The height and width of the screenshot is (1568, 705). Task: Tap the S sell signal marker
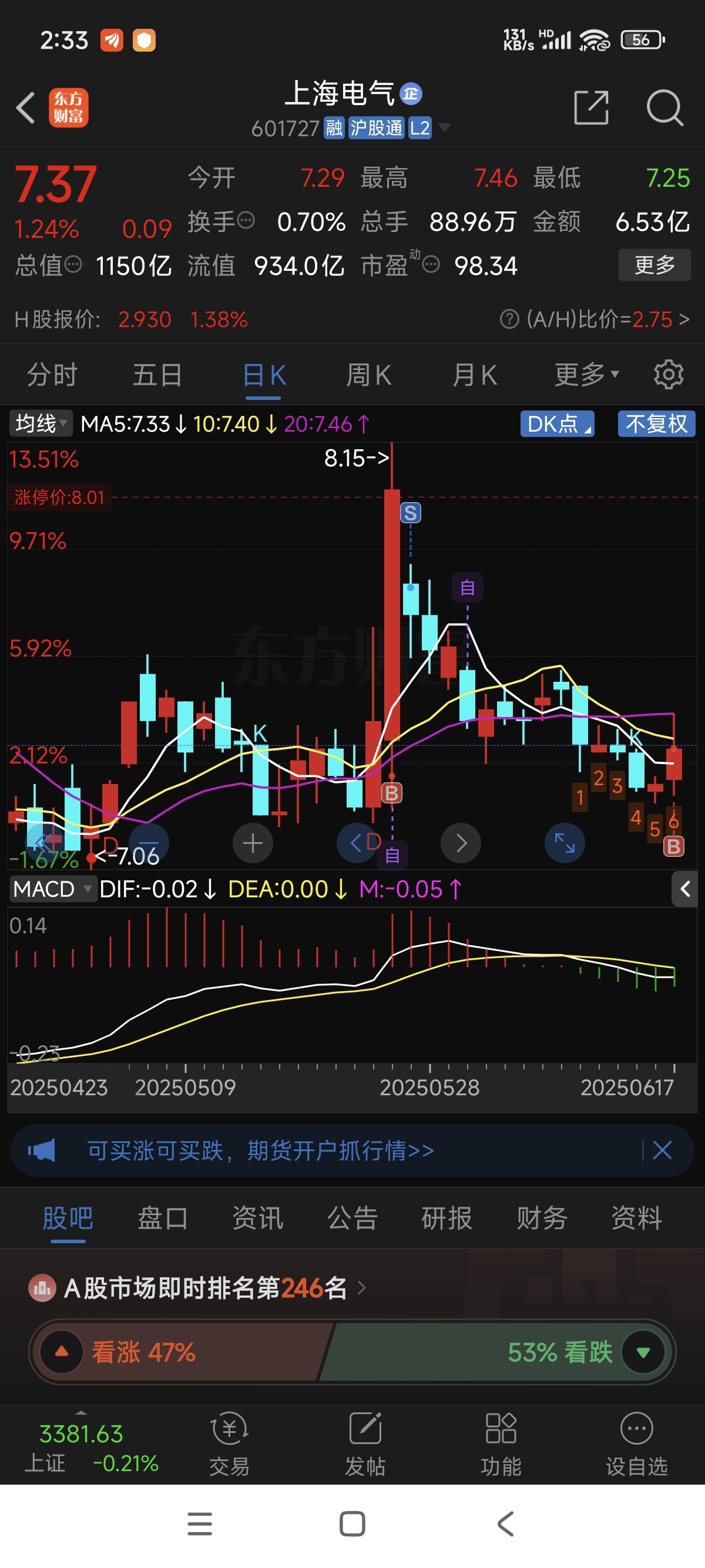tap(410, 513)
